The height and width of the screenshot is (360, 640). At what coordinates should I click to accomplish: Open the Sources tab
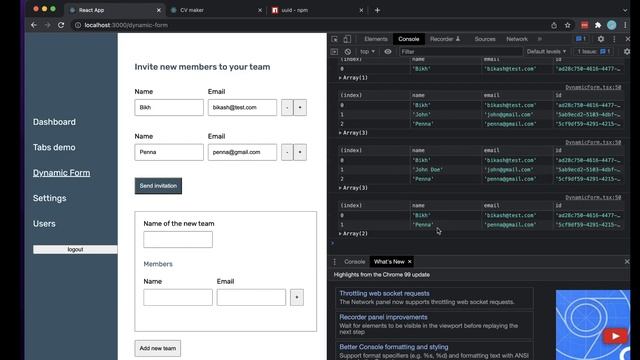coord(485,39)
